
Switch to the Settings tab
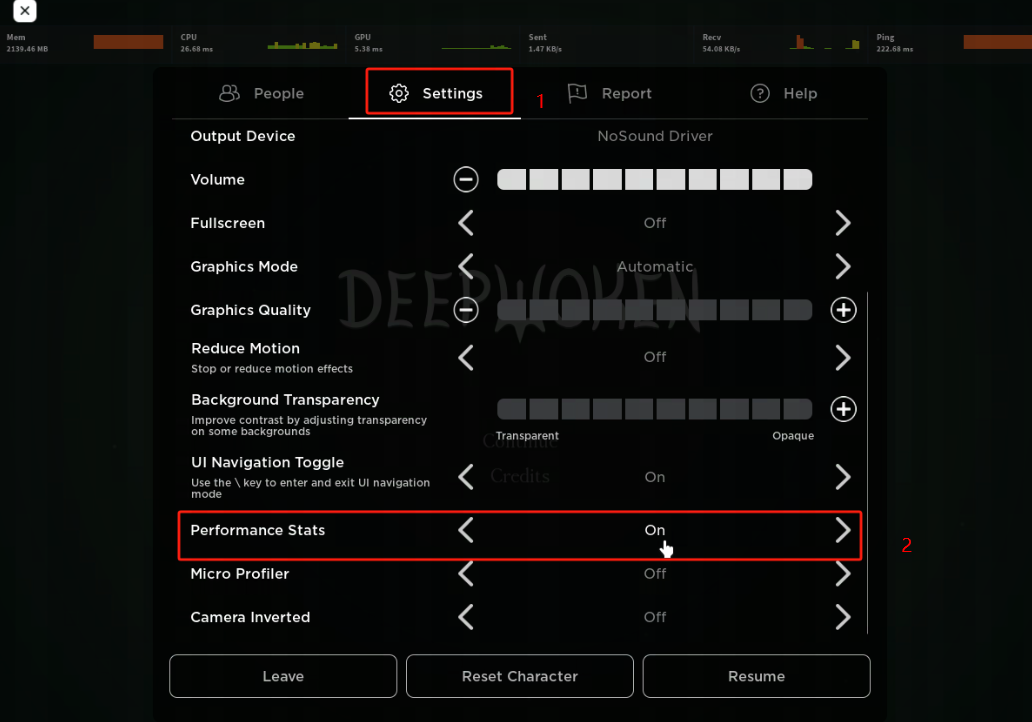pyautogui.click(x=435, y=93)
